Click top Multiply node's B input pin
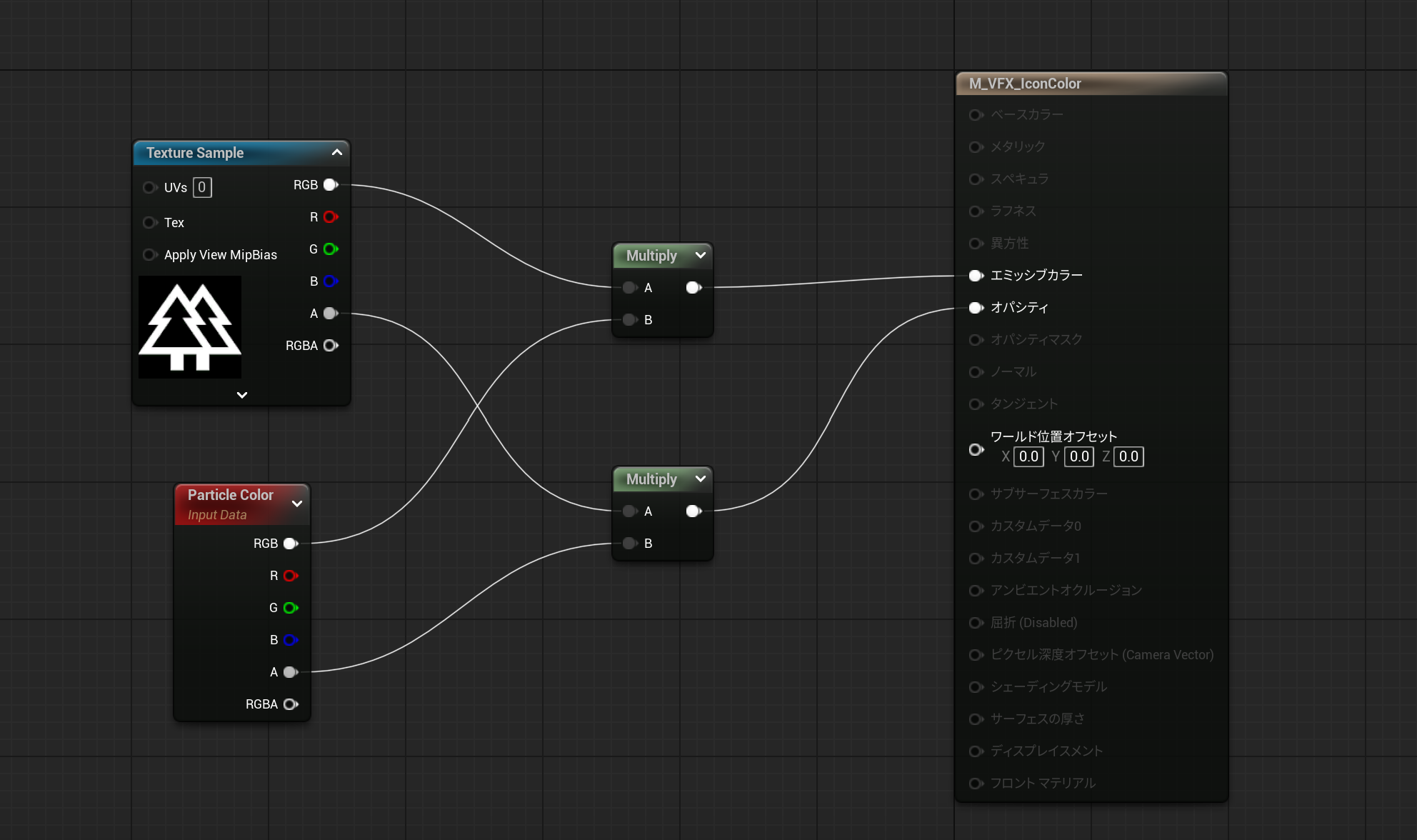Image resolution: width=1417 pixels, height=840 pixels. click(629, 320)
